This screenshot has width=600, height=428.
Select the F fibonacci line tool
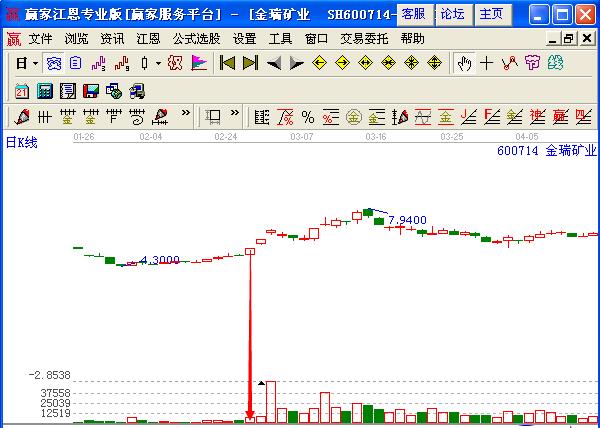(114, 117)
